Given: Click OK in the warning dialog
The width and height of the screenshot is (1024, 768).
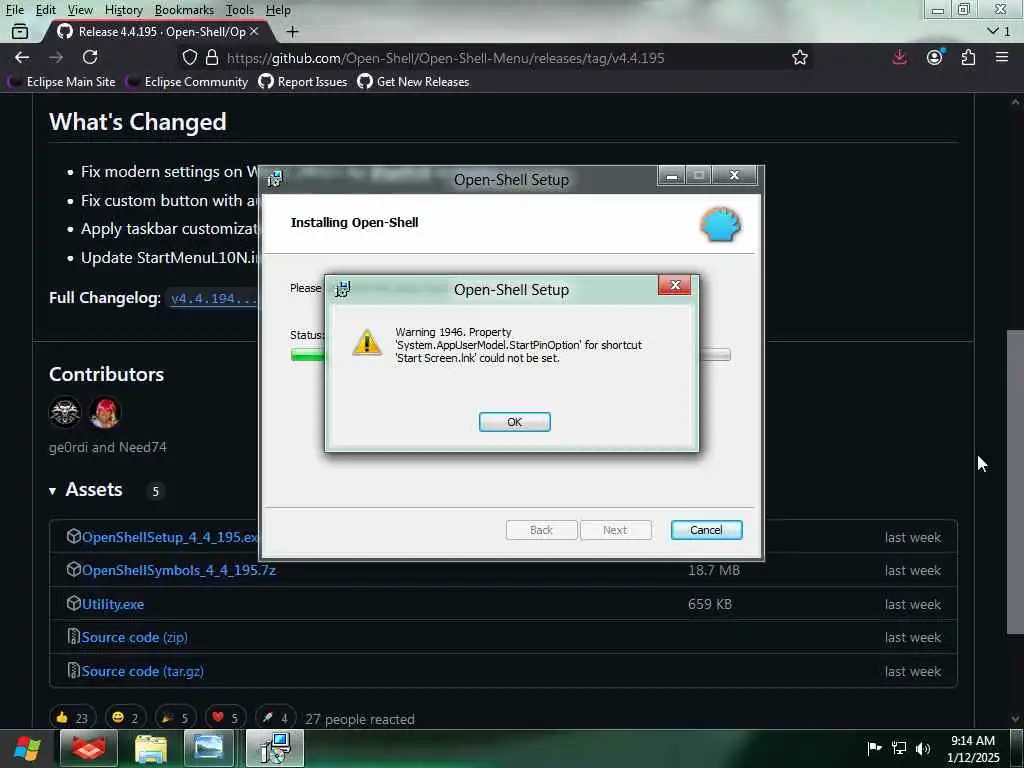Looking at the screenshot, I should click(514, 422).
